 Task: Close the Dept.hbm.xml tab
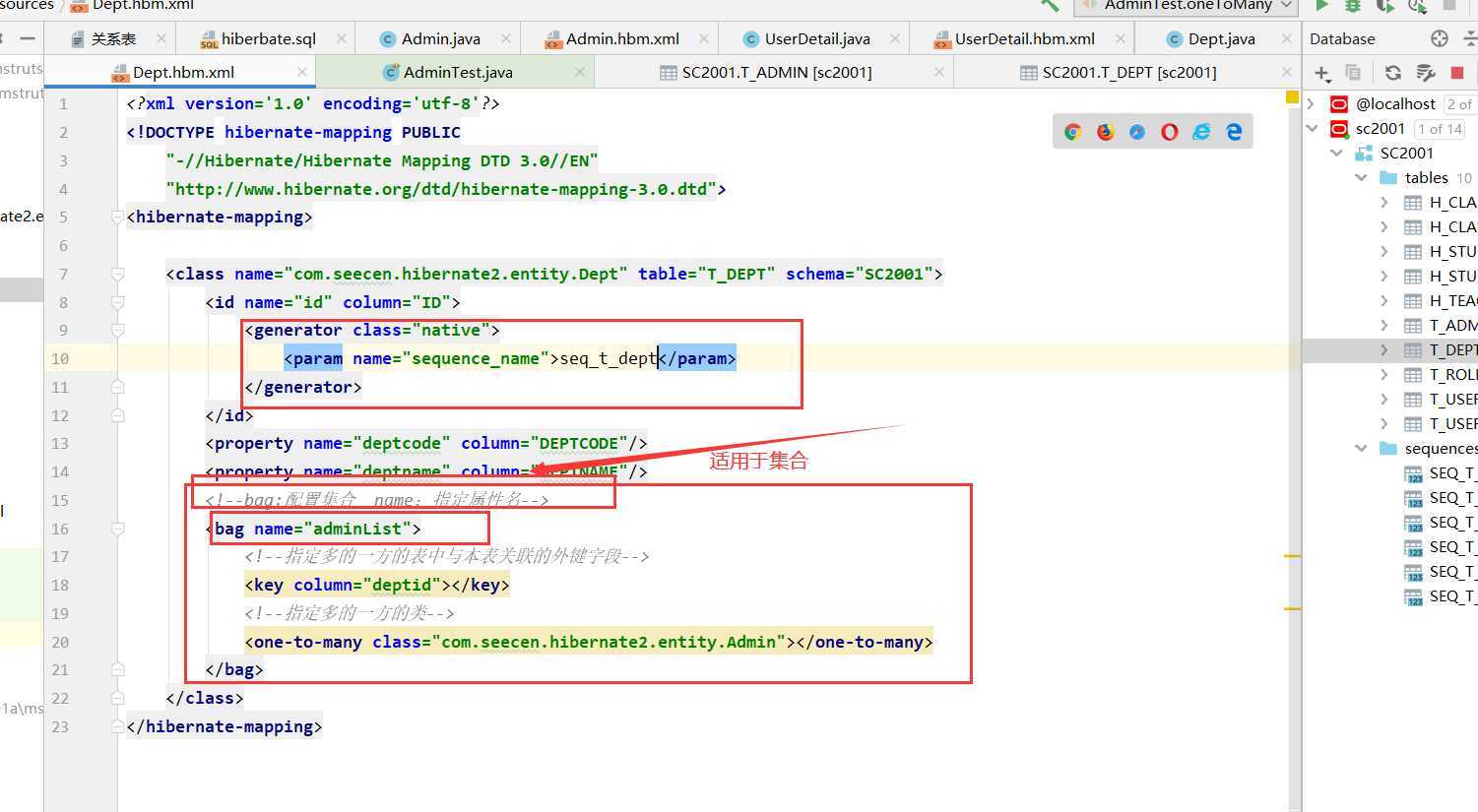coord(302,72)
